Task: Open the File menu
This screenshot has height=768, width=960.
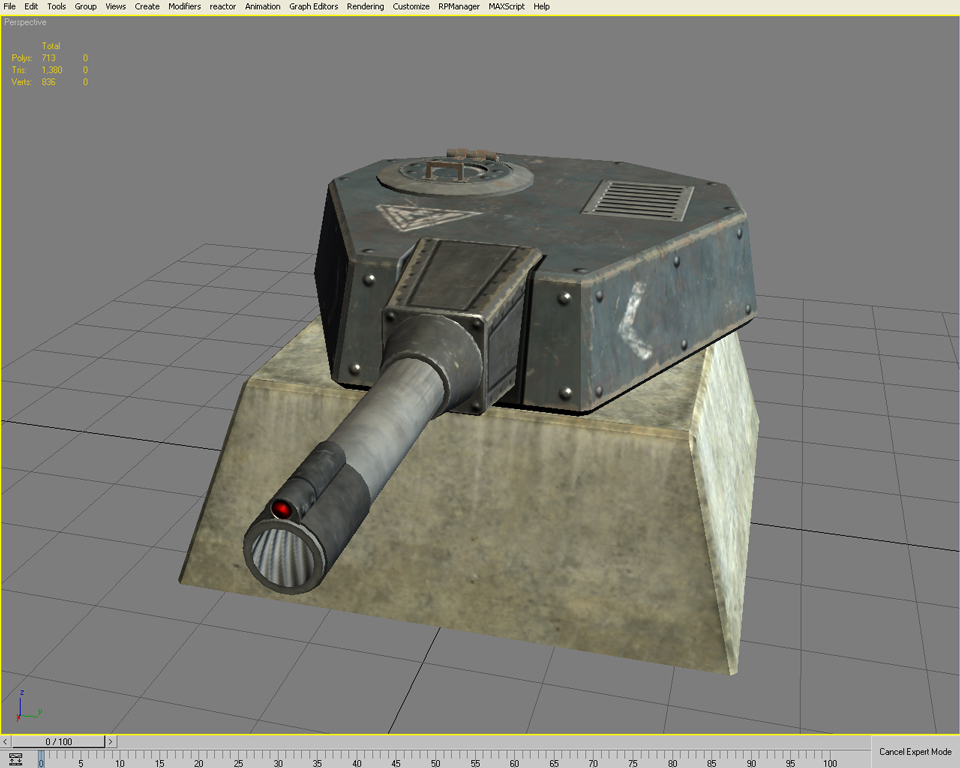Action: point(9,6)
